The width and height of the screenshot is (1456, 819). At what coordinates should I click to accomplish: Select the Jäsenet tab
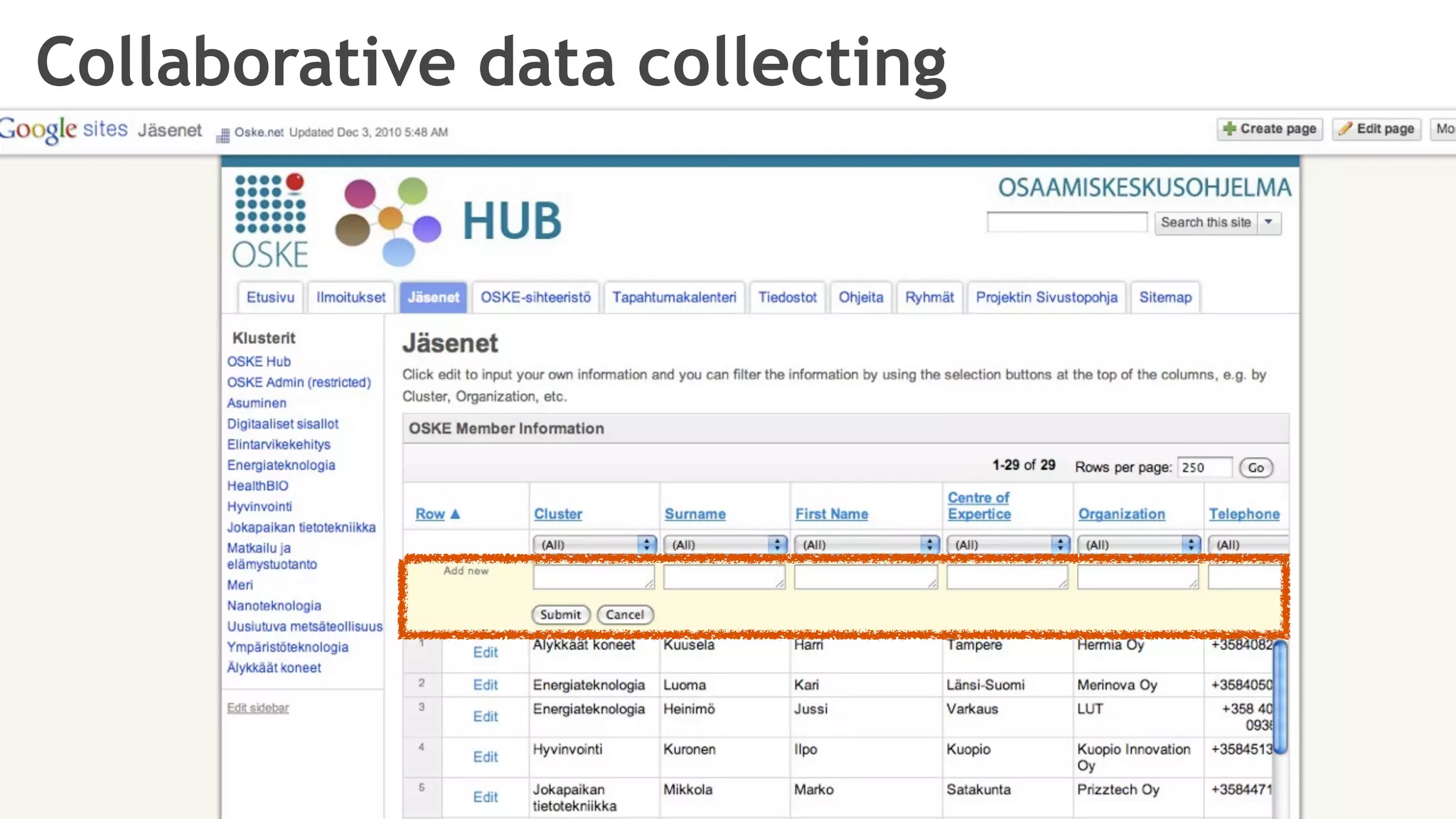click(x=433, y=297)
